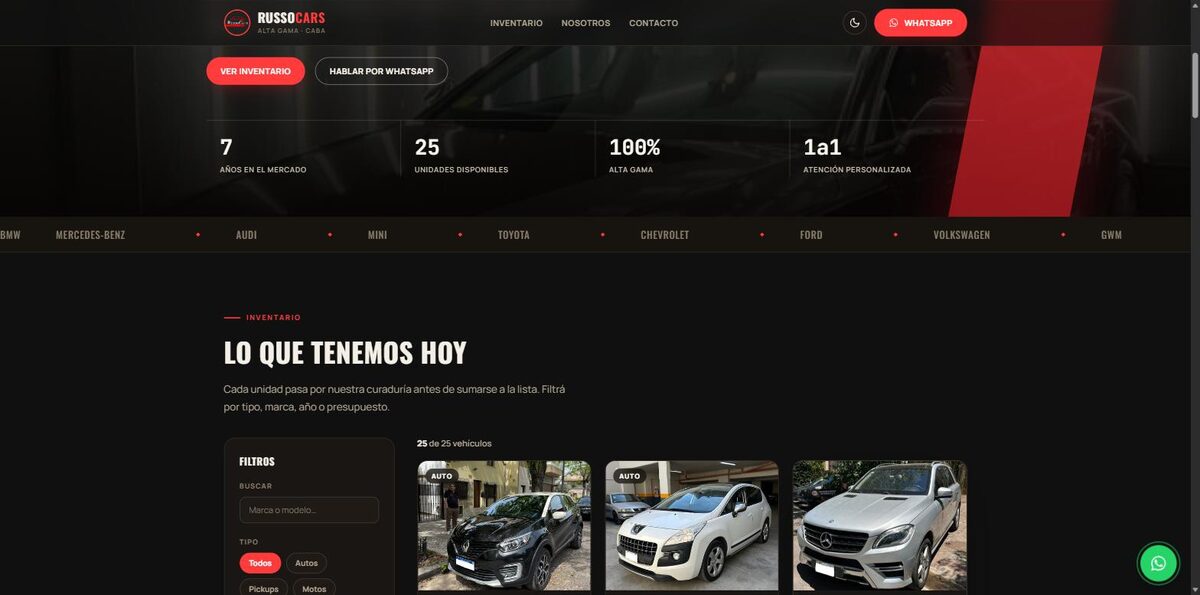Click the red WHATSAPP header button

click(x=920, y=22)
